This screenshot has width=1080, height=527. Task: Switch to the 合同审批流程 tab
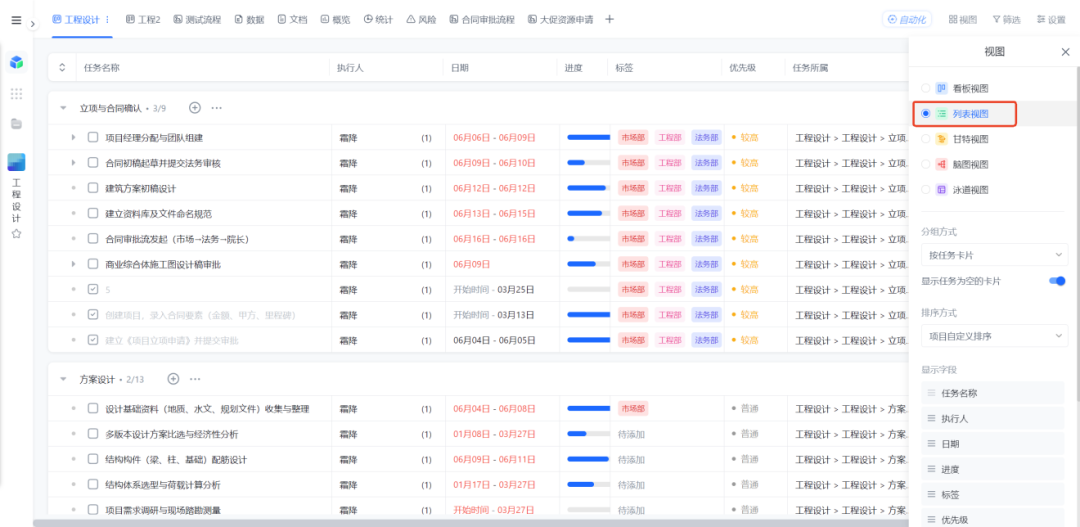482,20
